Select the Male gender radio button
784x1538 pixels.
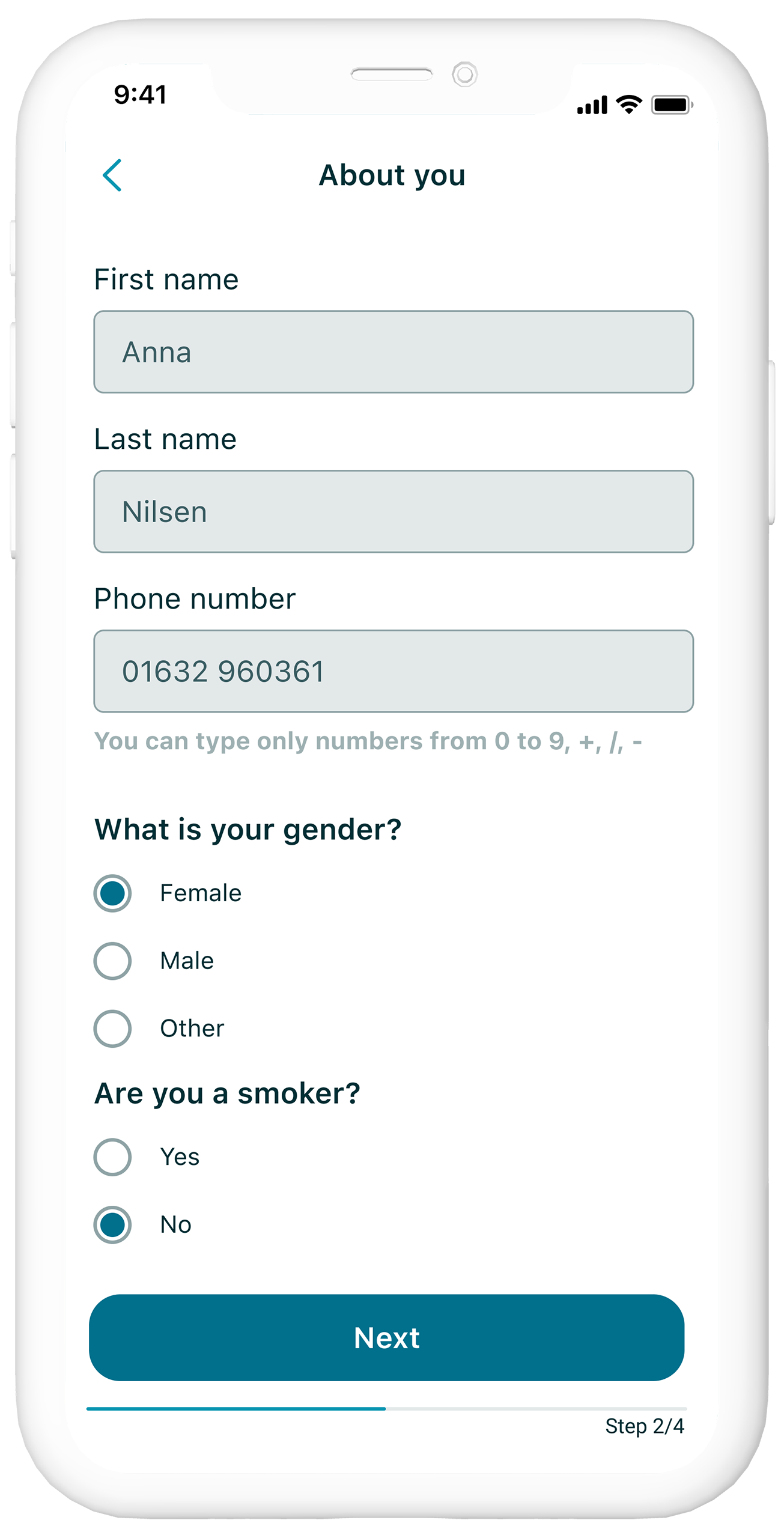[x=112, y=961]
